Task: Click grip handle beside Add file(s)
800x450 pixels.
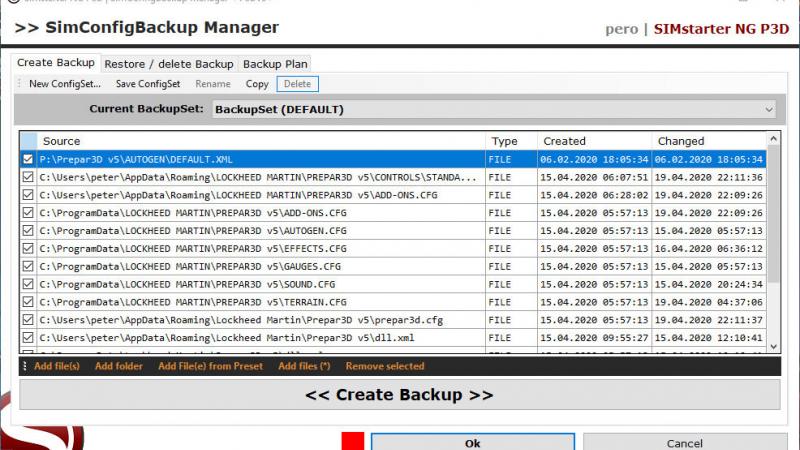Action: pos(24,366)
